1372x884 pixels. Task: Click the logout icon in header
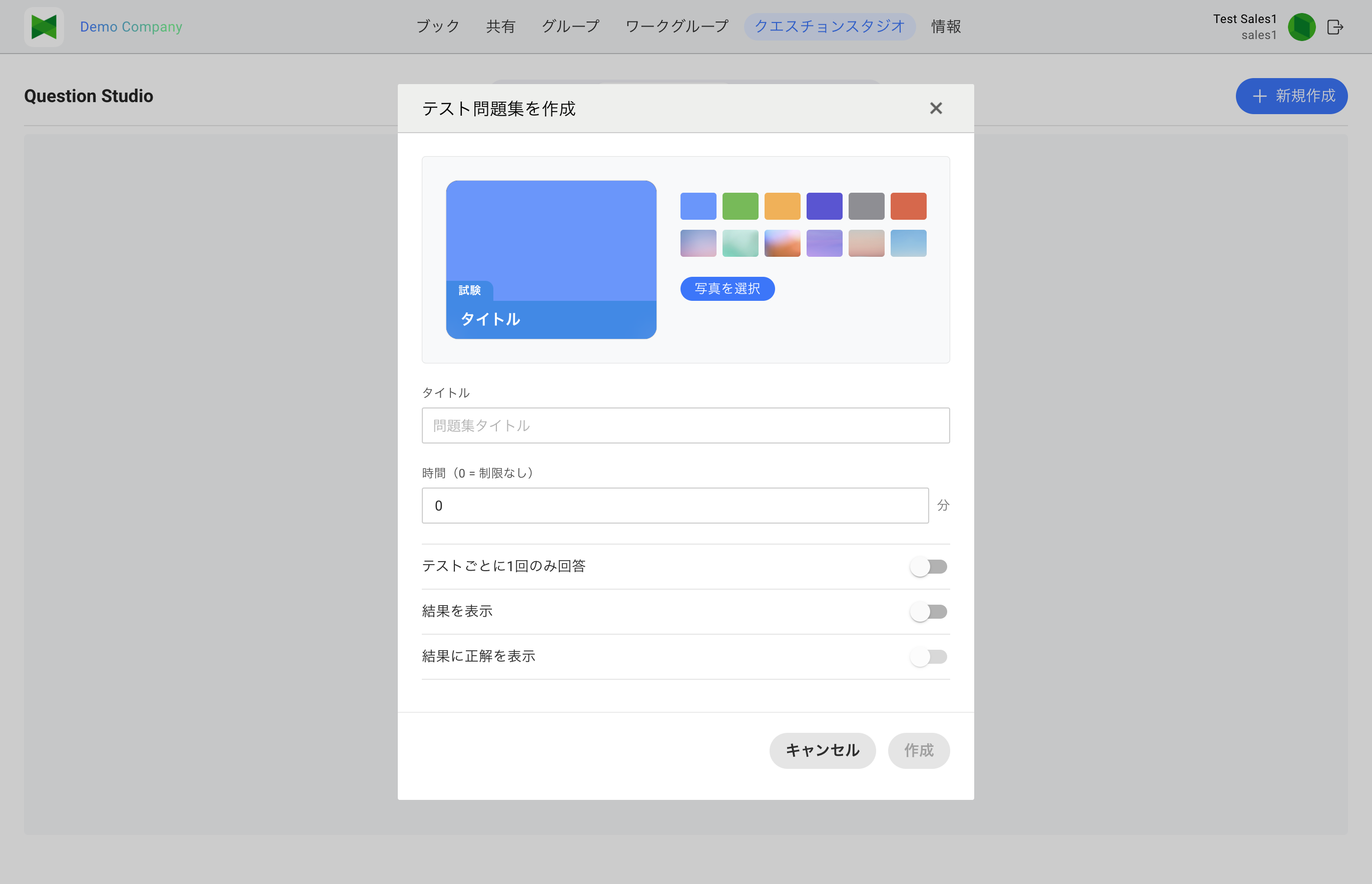(1335, 27)
